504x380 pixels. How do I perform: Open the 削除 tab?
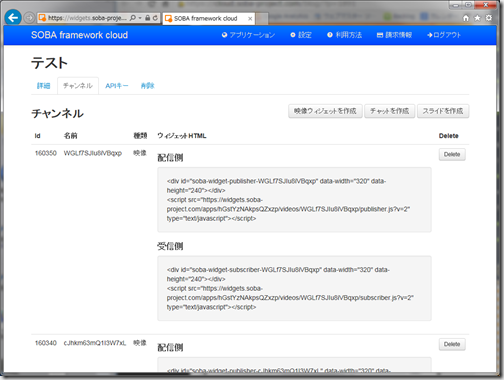coord(147,86)
